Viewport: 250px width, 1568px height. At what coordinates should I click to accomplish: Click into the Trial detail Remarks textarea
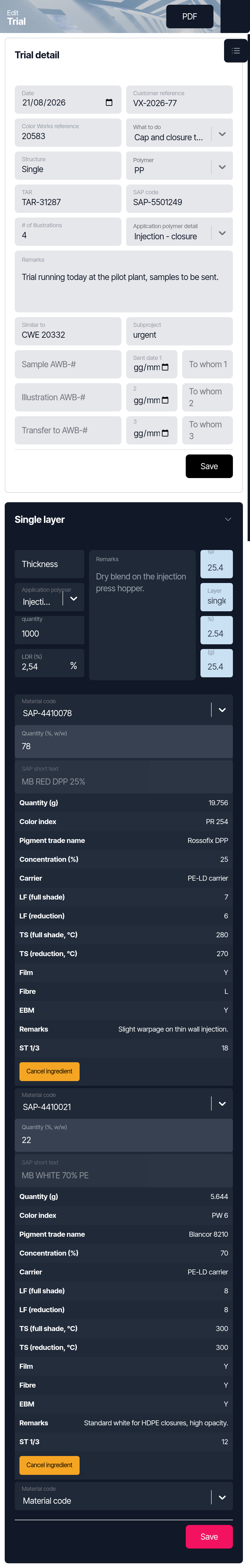[x=124, y=281]
